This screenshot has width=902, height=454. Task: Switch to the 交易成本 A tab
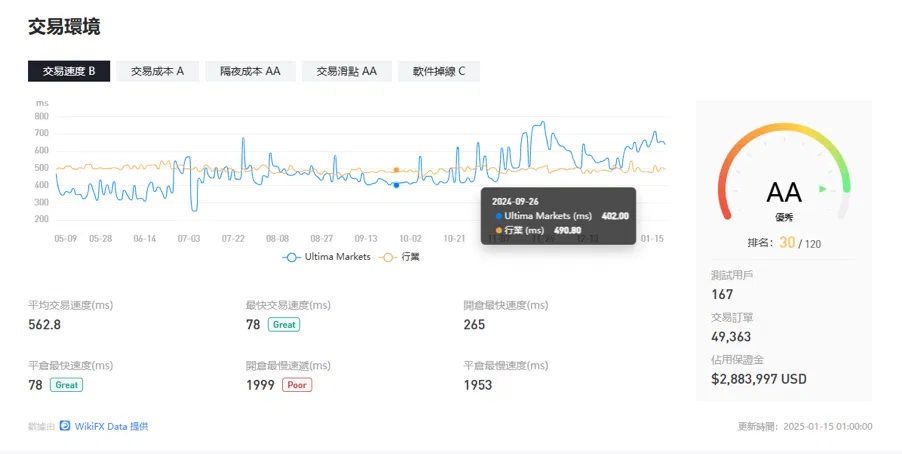[x=158, y=71]
